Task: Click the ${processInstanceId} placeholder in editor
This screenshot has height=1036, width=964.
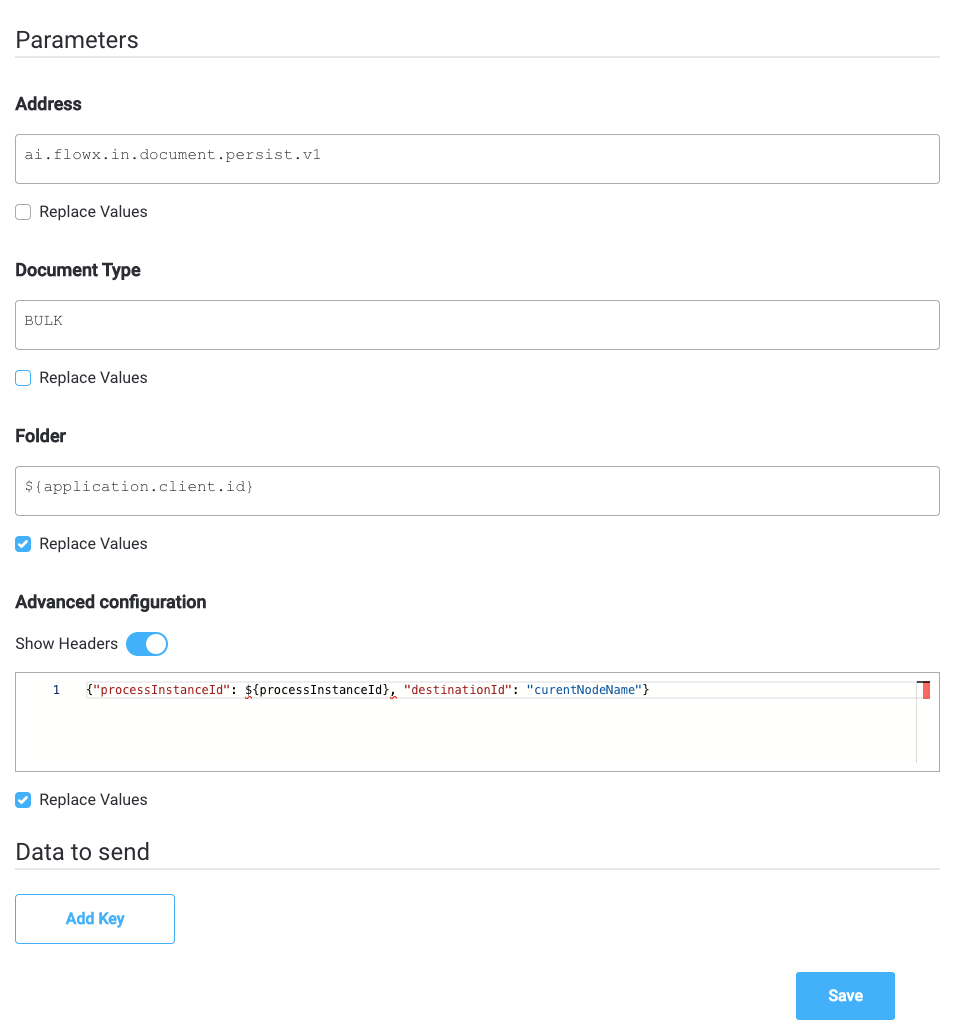Action: click(317, 690)
